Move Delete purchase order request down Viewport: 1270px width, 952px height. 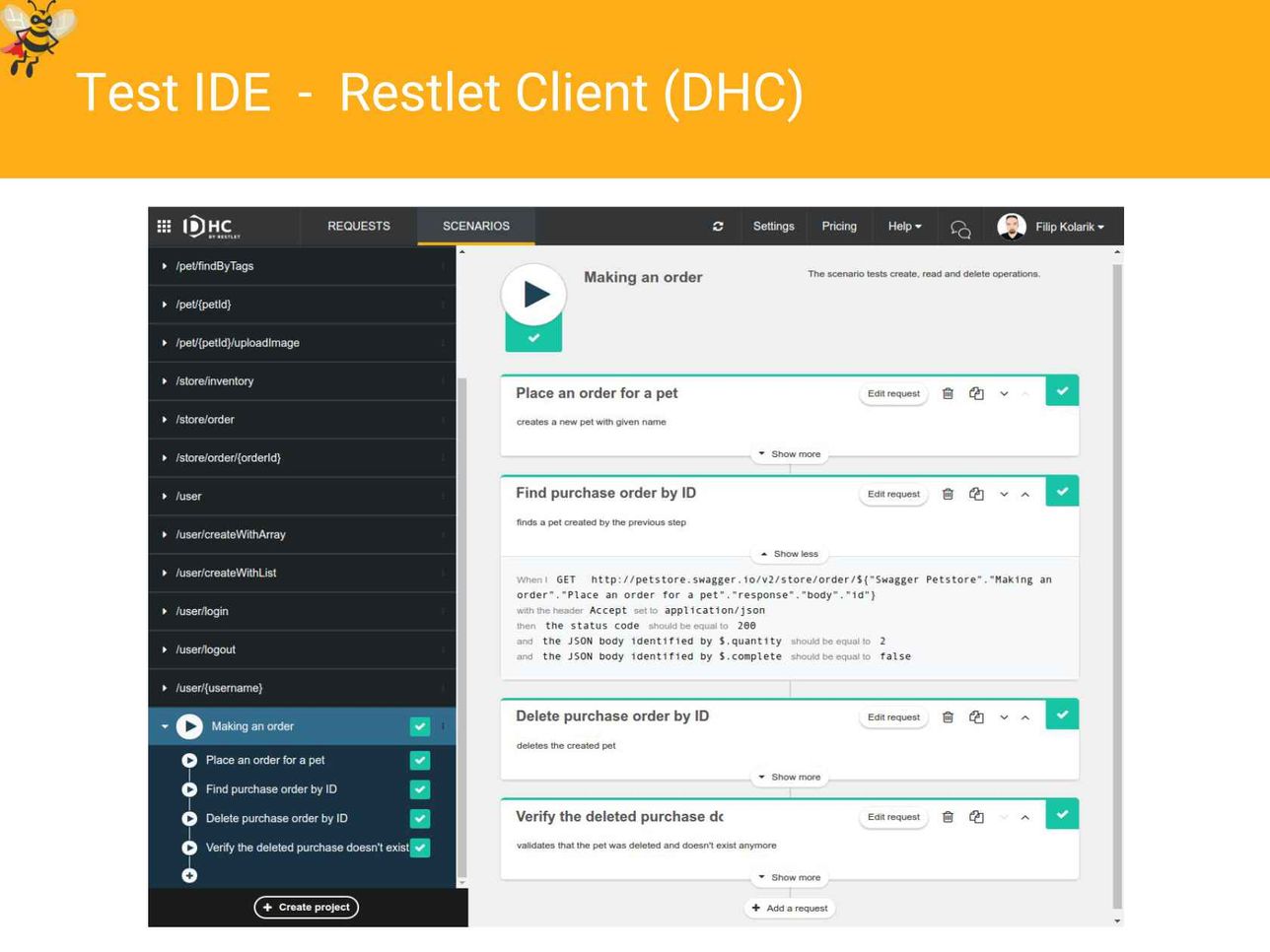point(1004,718)
